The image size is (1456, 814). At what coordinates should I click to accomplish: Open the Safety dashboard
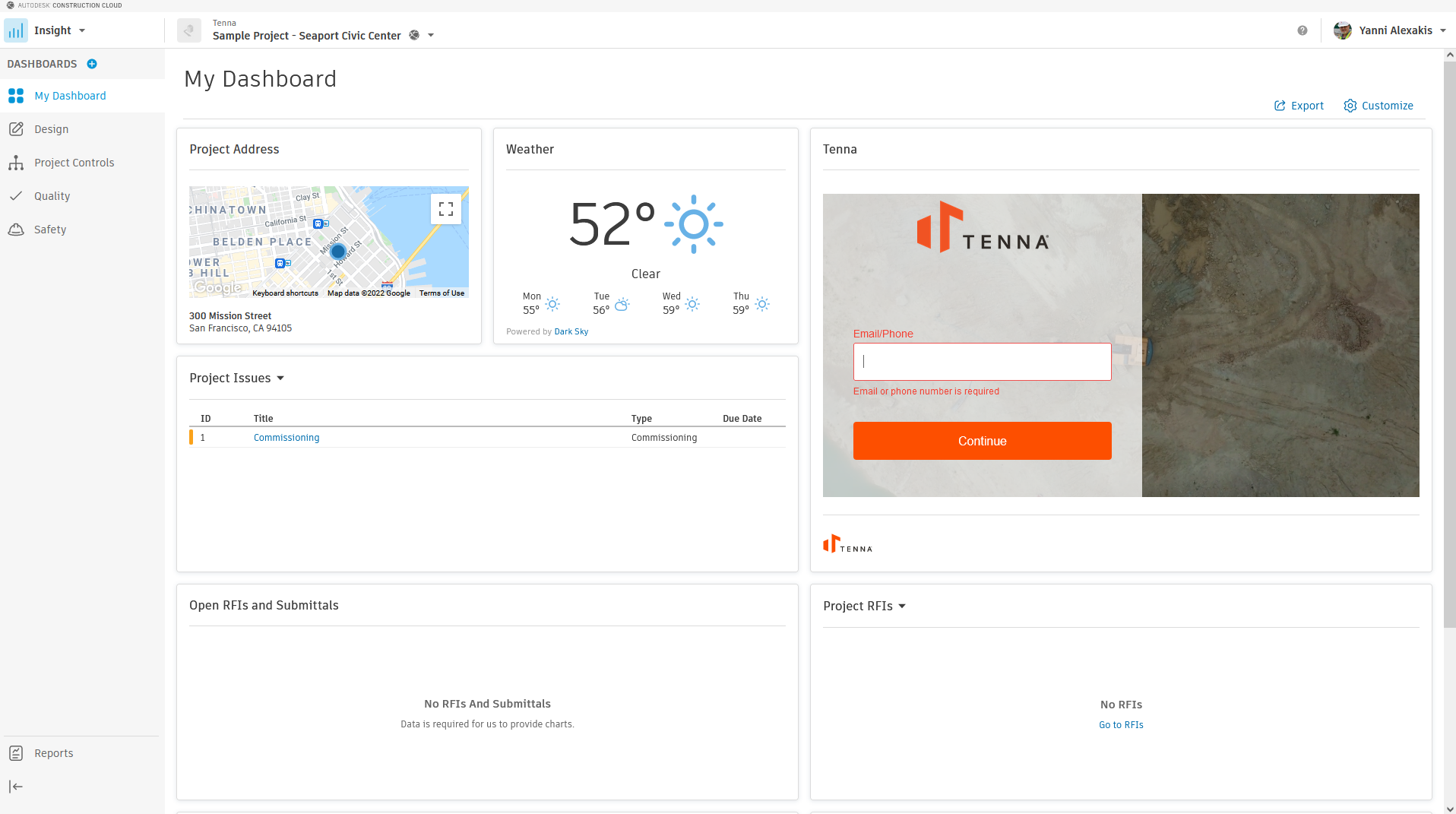(82, 230)
